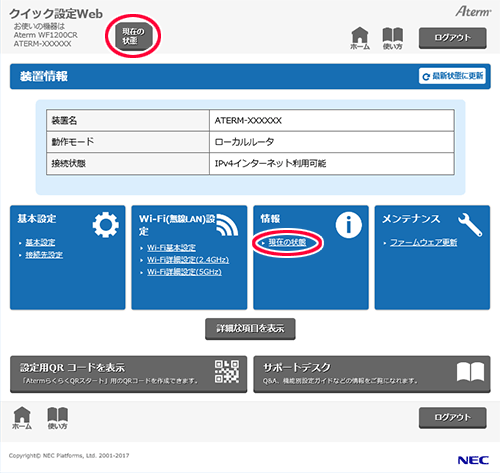The width and height of the screenshot is (500, 473).
Task: Click the 情報 panel title
Action: 270,219
